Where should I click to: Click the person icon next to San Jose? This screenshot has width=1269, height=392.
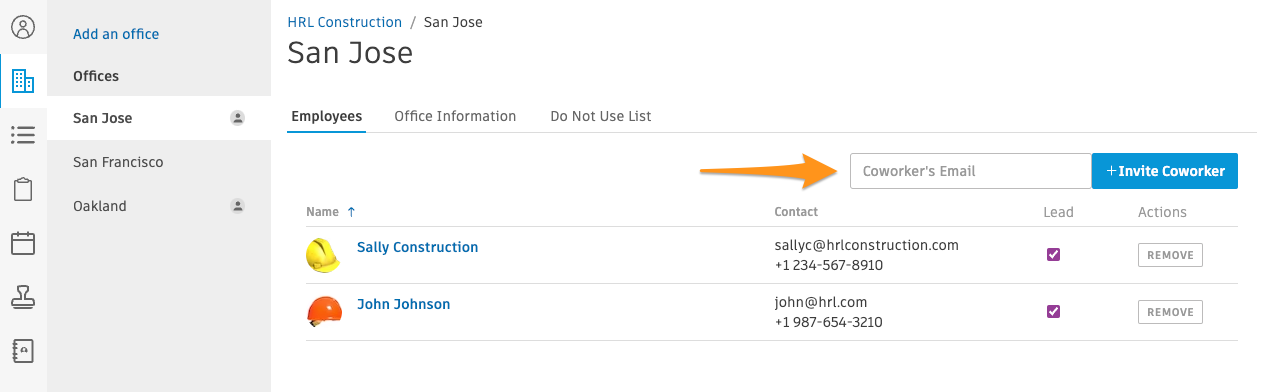pyautogui.click(x=238, y=118)
